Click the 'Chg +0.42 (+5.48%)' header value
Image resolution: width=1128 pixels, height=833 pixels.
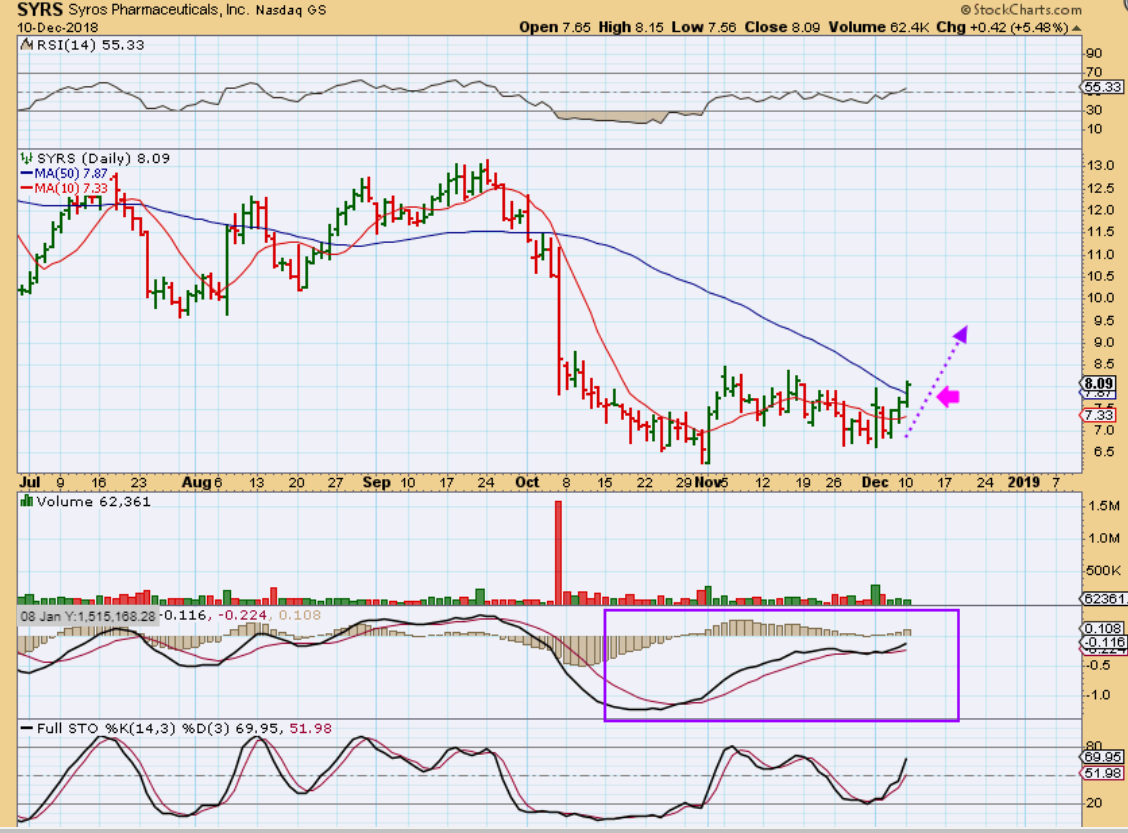(x=1002, y=27)
